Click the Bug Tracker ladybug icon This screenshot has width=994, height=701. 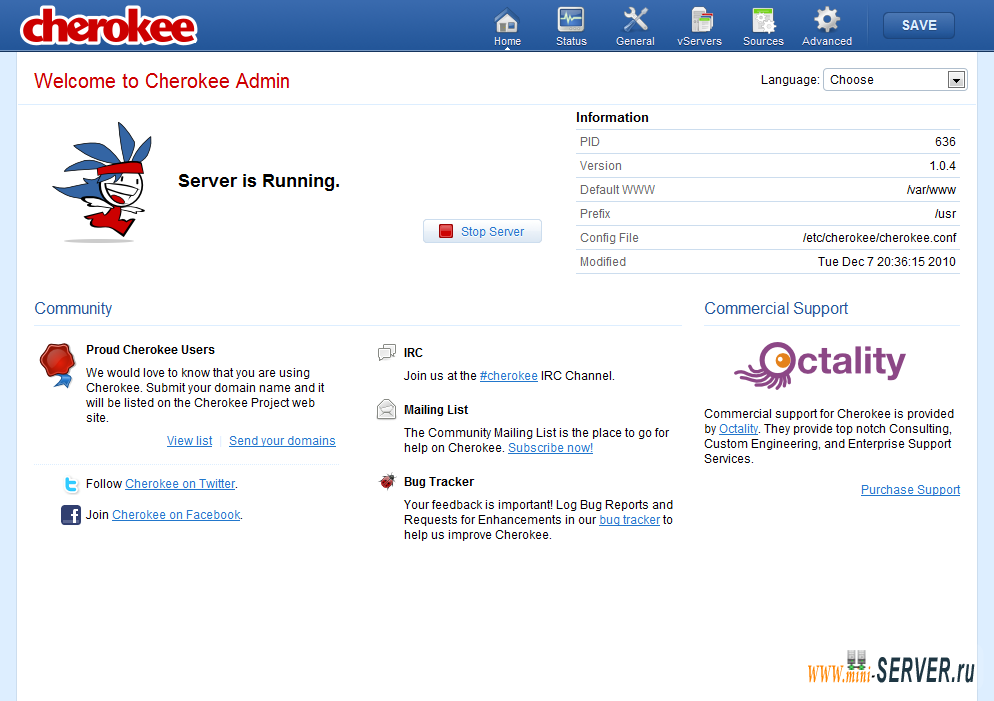pyautogui.click(x=387, y=482)
